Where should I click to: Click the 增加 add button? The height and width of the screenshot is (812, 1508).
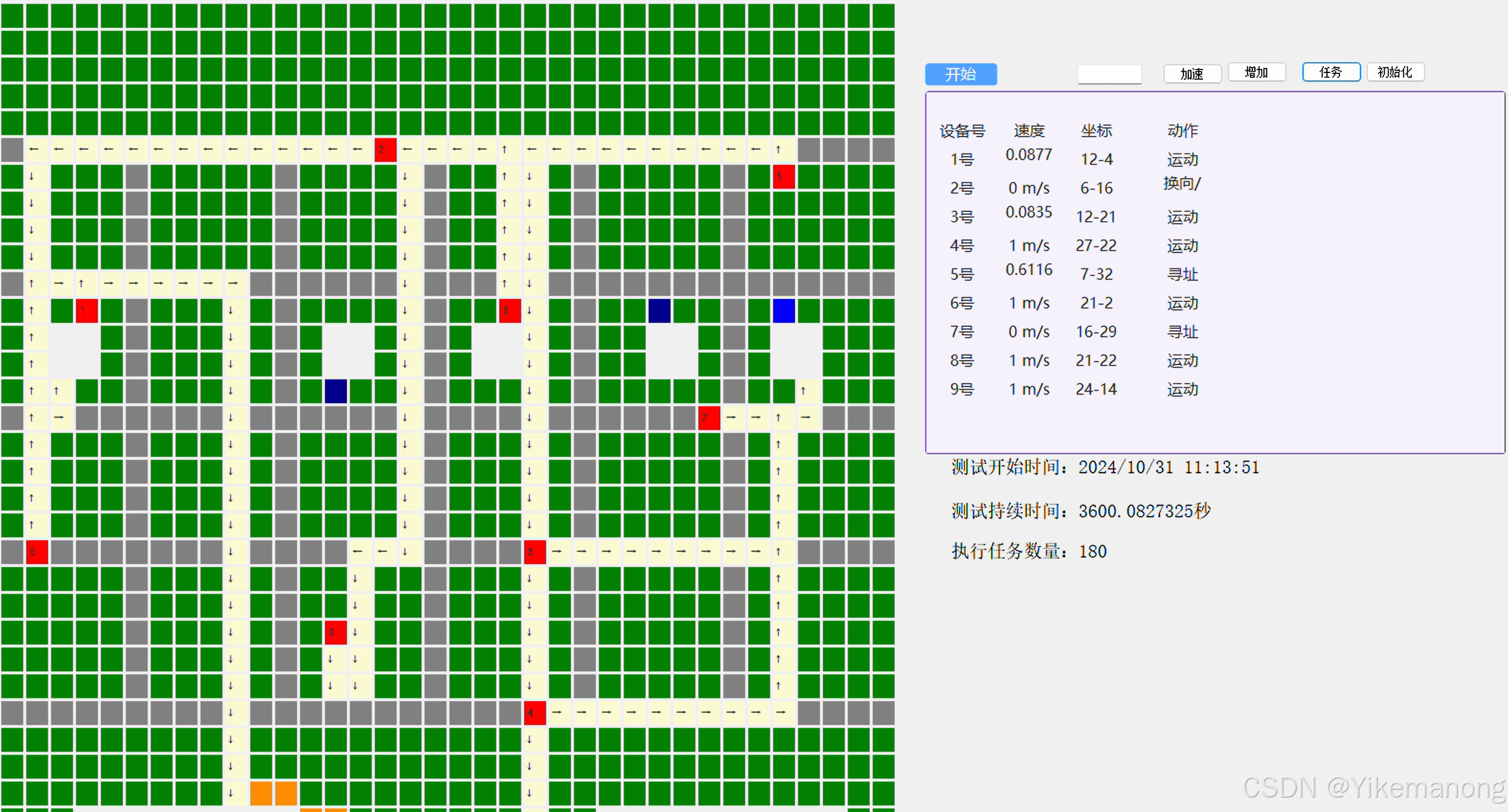coord(1256,72)
